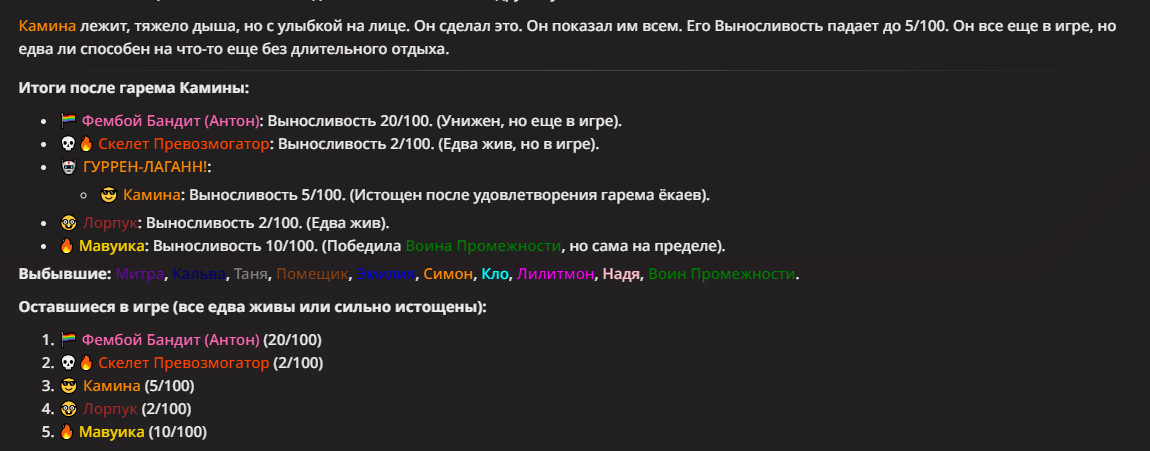Click the skull emoji in numbered item 2
1150x451 pixels.
(68, 363)
